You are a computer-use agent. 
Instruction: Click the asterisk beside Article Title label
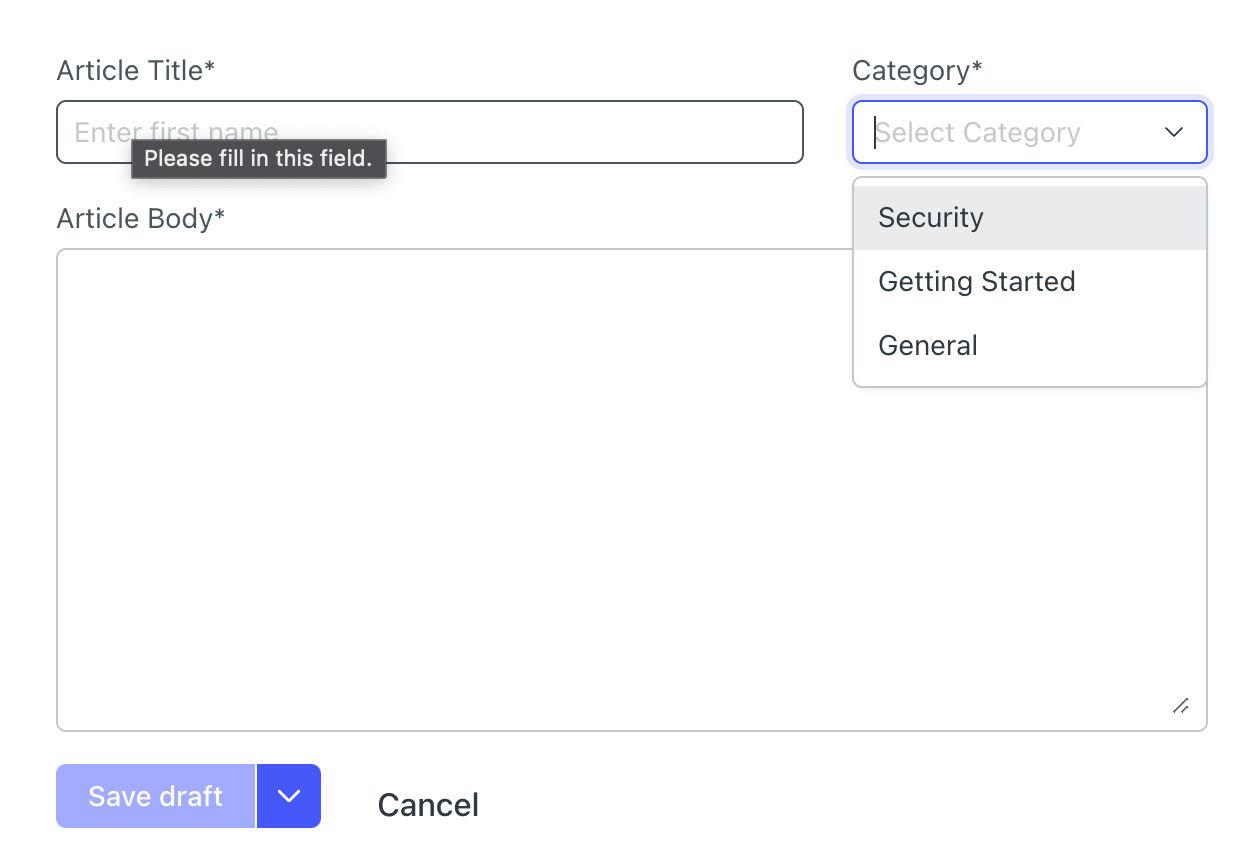210,68
